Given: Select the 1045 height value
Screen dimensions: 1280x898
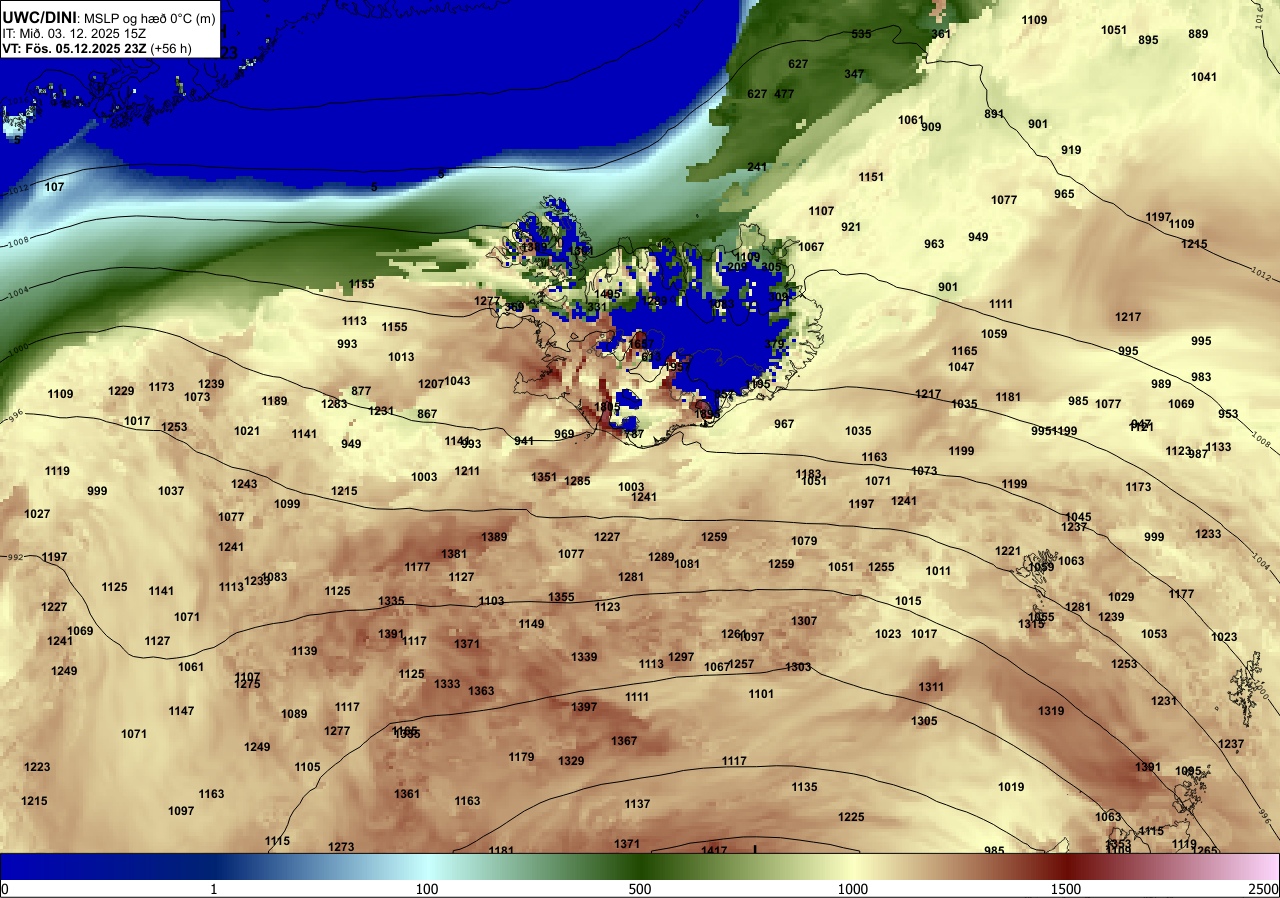Looking at the screenshot, I should pyautogui.click(x=1078, y=517).
